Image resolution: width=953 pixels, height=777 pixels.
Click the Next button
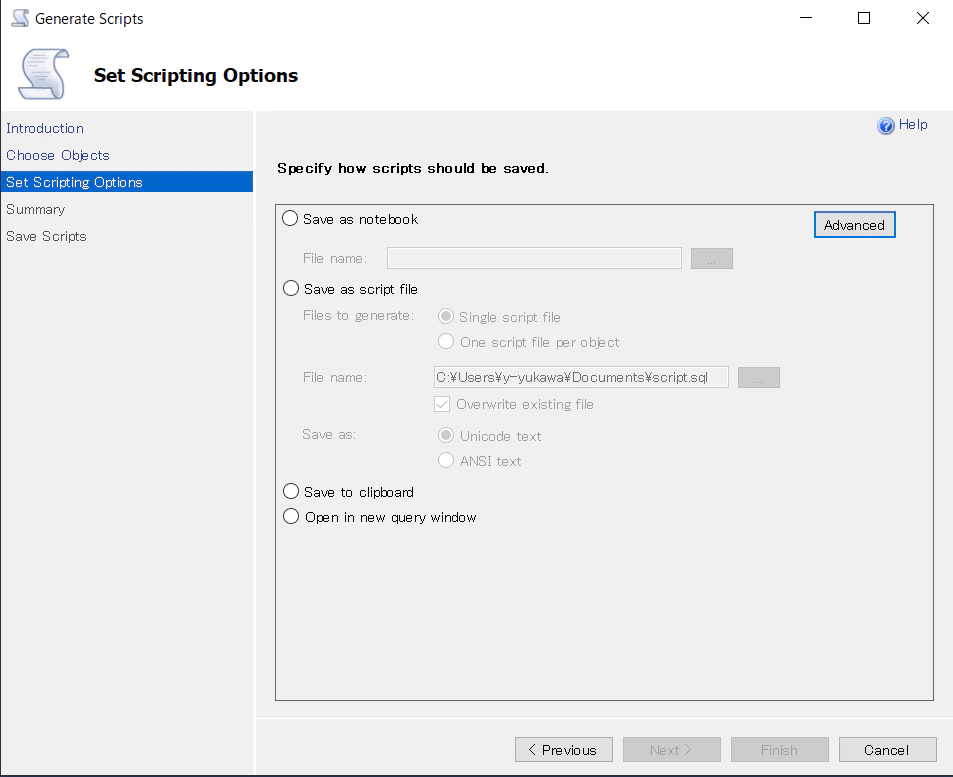[672, 750]
